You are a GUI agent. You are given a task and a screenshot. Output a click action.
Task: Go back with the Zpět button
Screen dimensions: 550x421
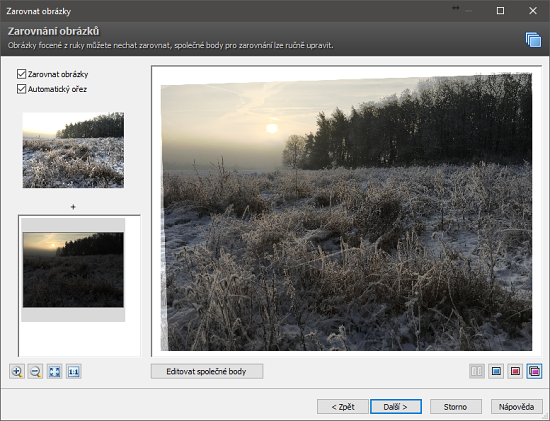343,407
